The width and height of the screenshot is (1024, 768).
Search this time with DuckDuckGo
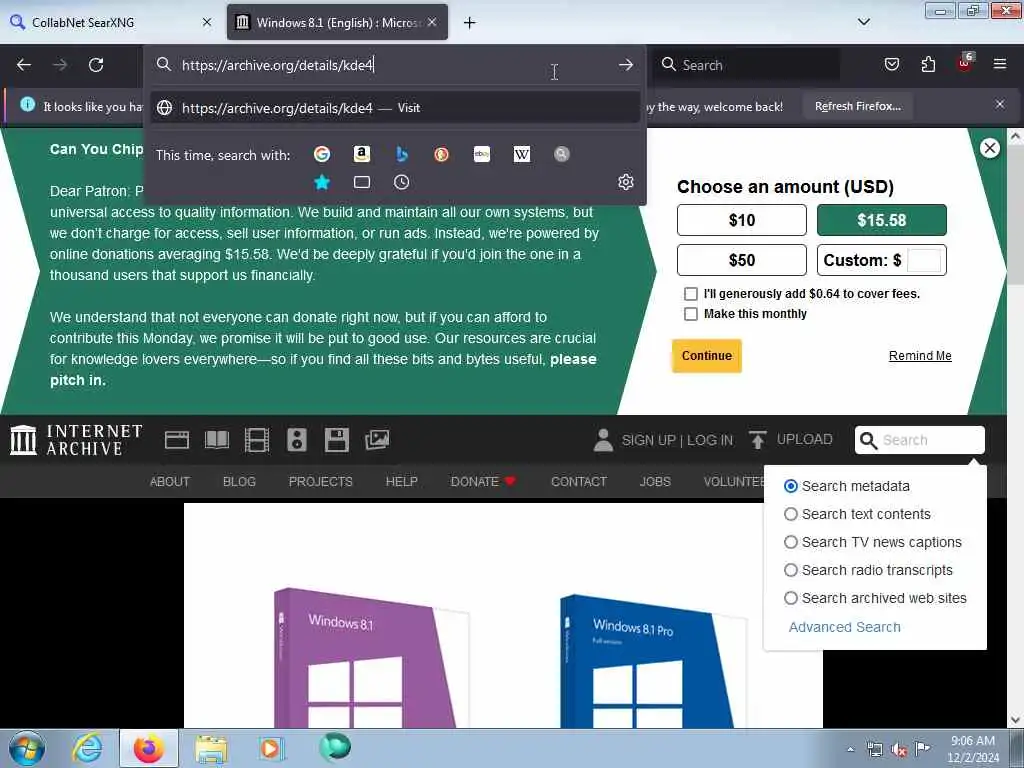tap(441, 154)
